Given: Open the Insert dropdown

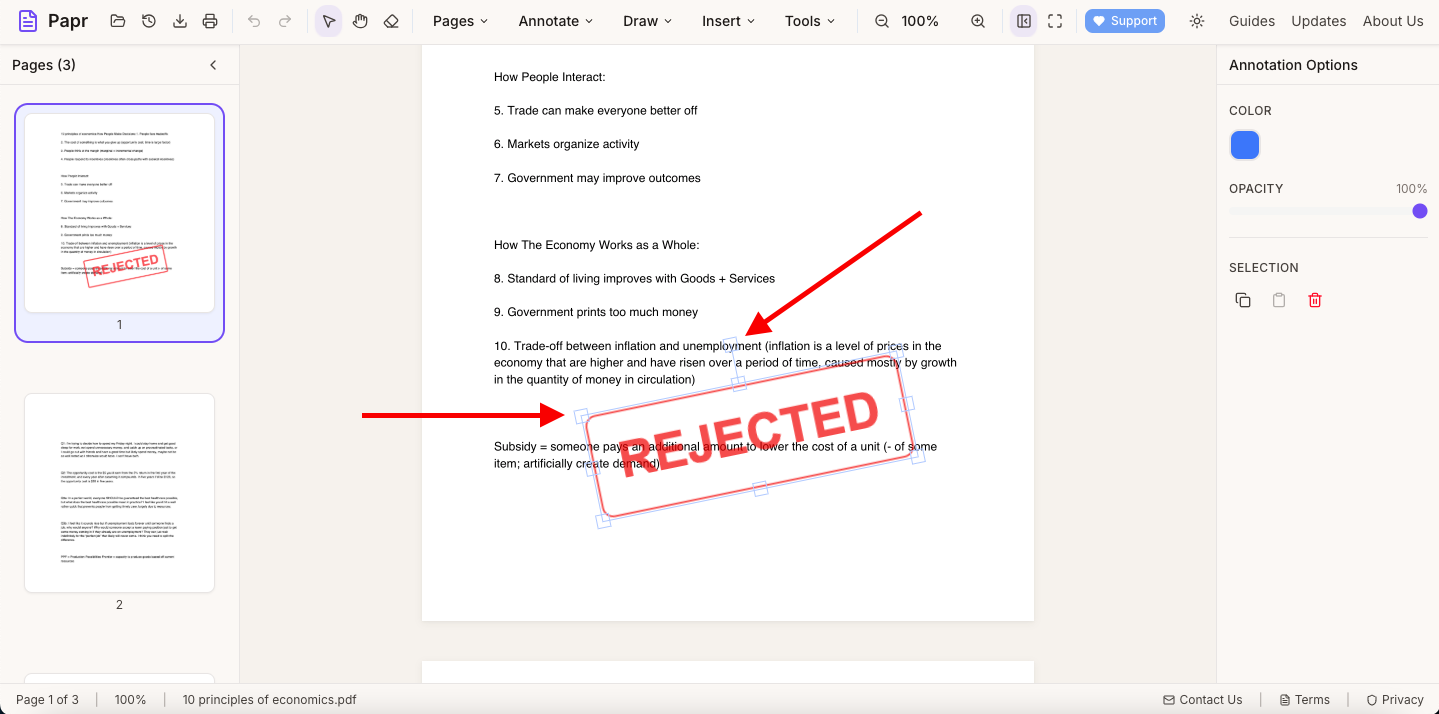Looking at the screenshot, I should (x=727, y=20).
